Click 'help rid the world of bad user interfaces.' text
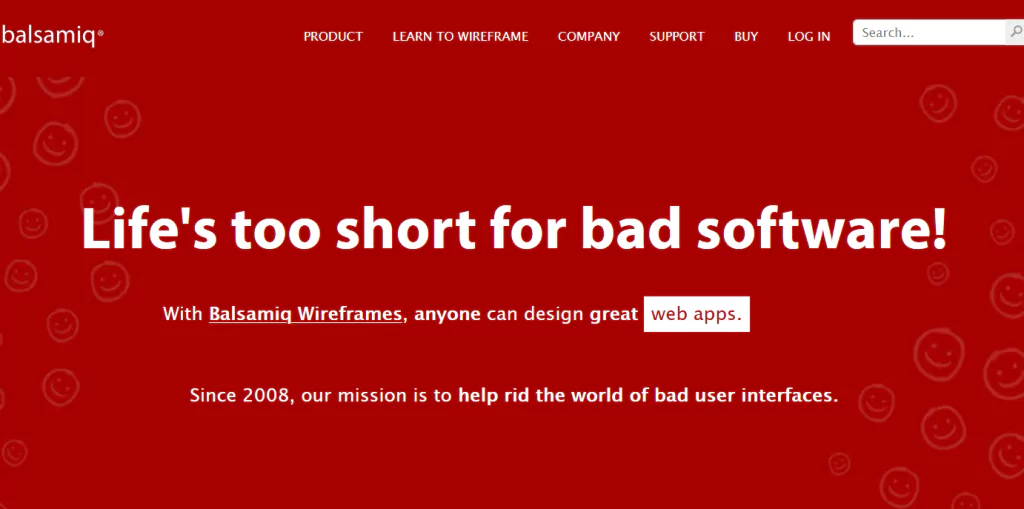The image size is (1024, 509). click(x=648, y=395)
